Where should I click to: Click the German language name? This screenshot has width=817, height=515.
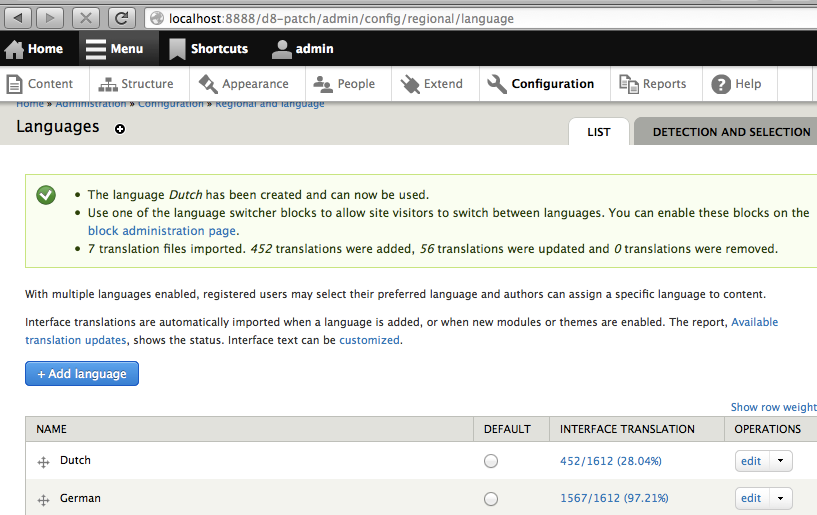click(x=80, y=498)
